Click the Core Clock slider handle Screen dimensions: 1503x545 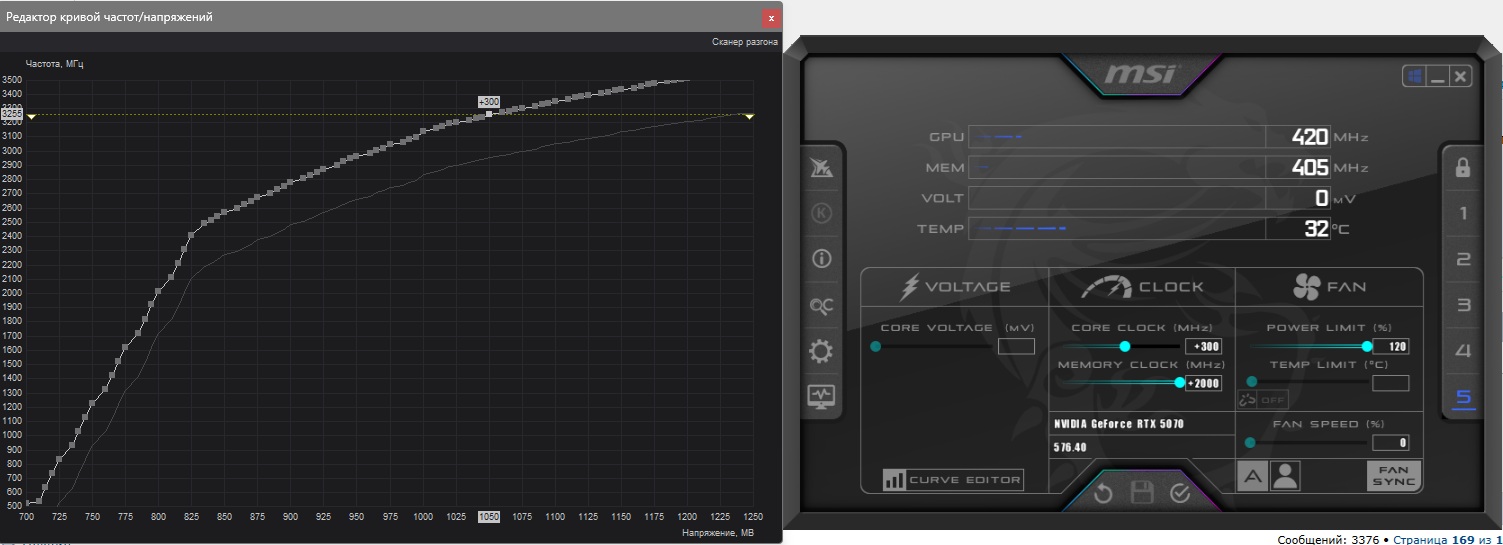(x=1125, y=346)
